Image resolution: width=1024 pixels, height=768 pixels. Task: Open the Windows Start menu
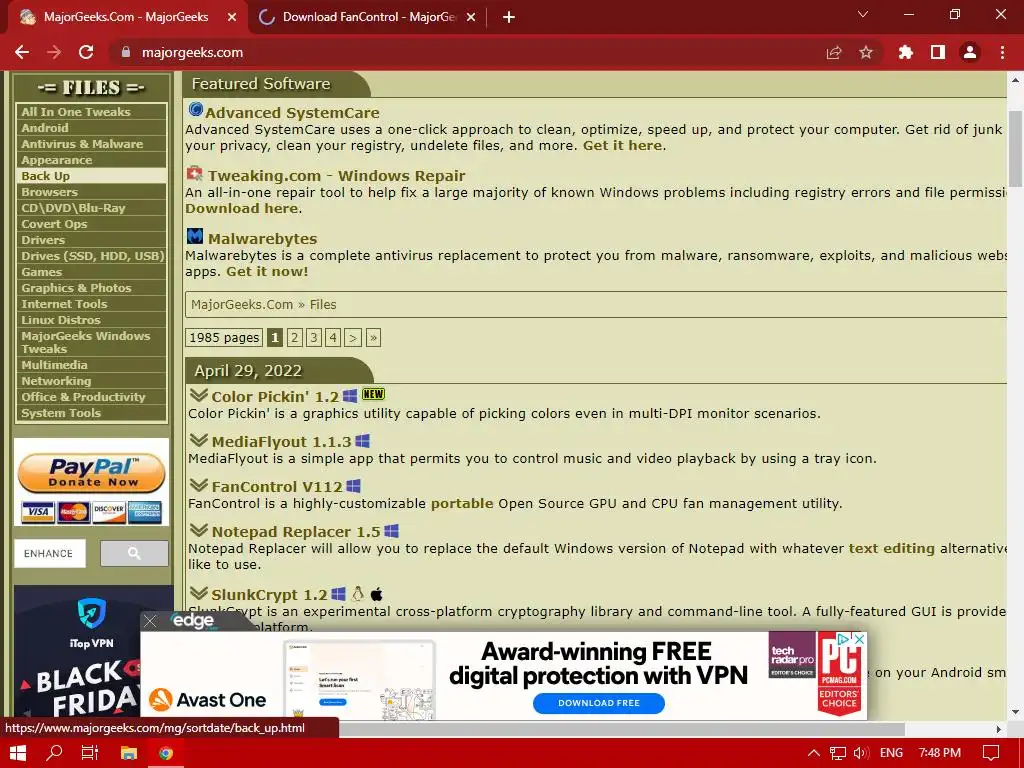click(x=18, y=753)
